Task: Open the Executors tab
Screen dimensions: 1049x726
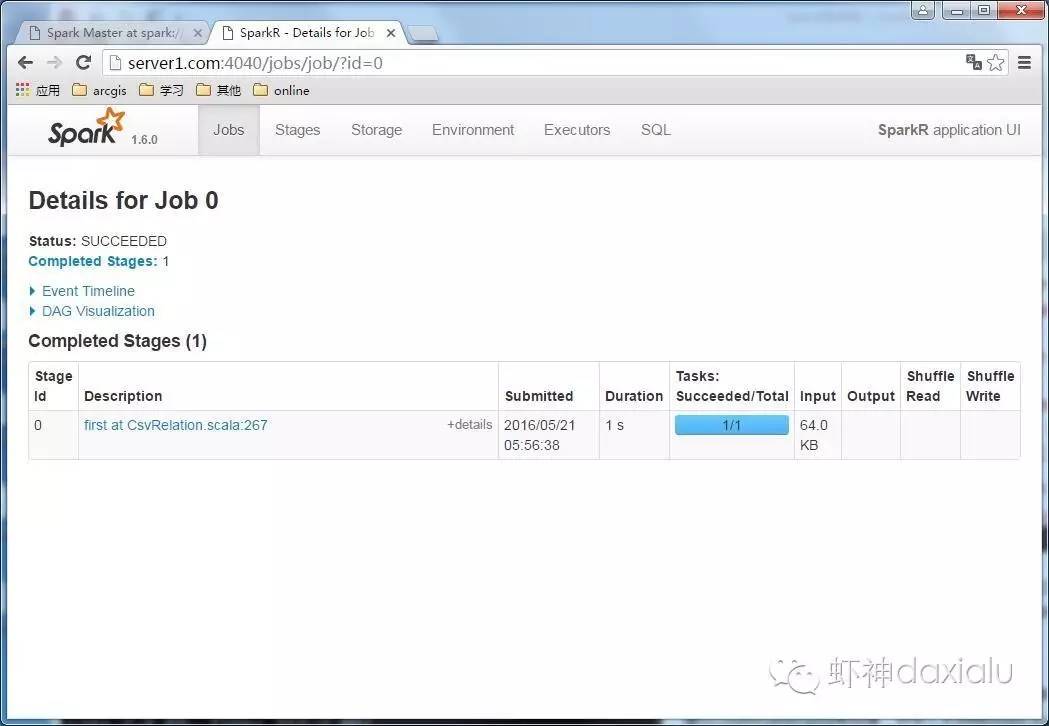Action: click(577, 130)
